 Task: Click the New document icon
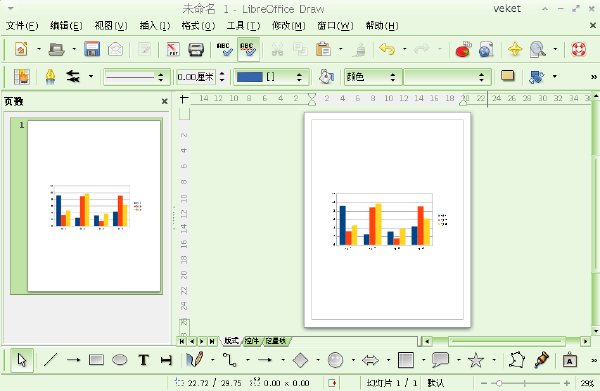tap(21, 49)
